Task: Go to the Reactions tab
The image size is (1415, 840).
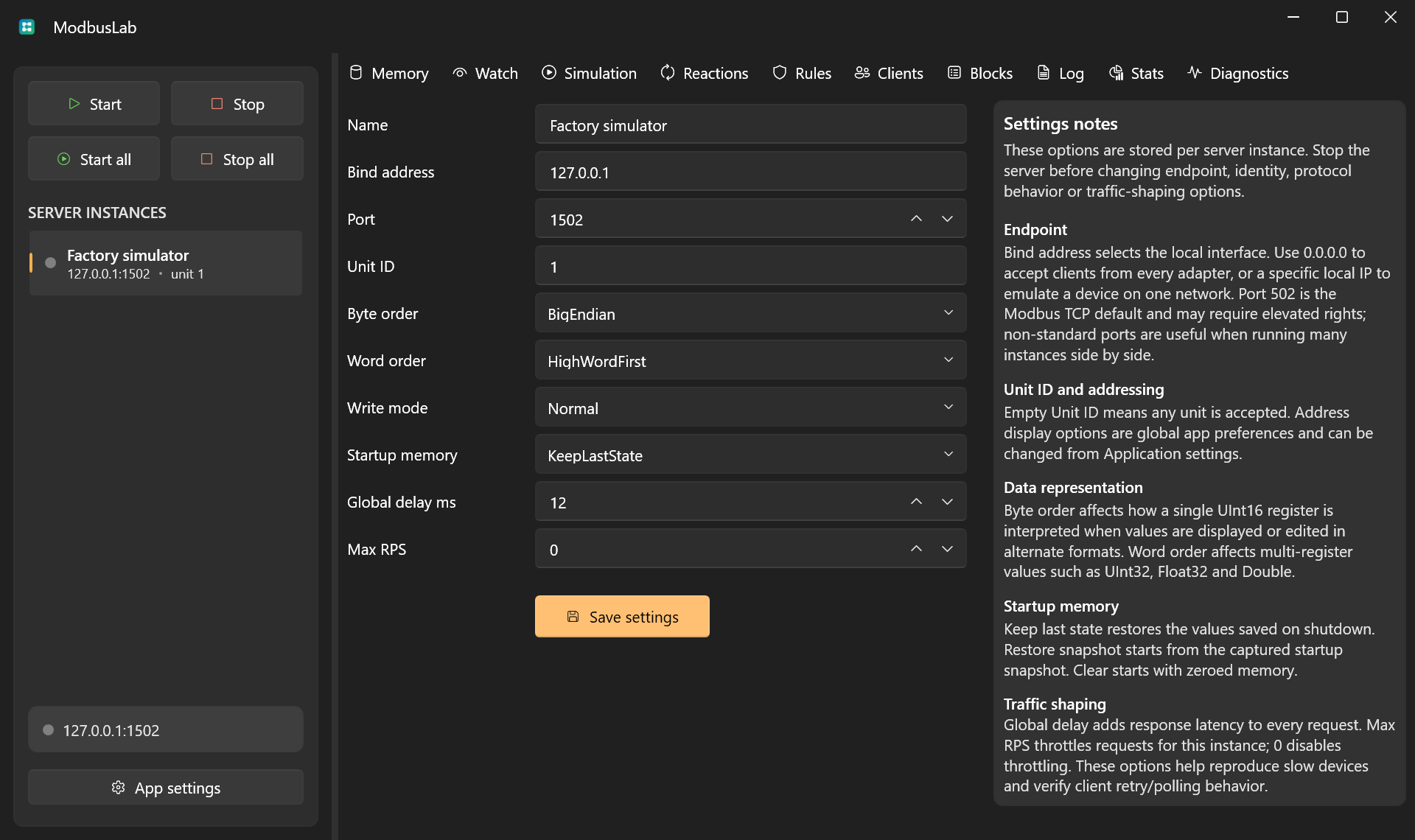Action: [704, 73]
